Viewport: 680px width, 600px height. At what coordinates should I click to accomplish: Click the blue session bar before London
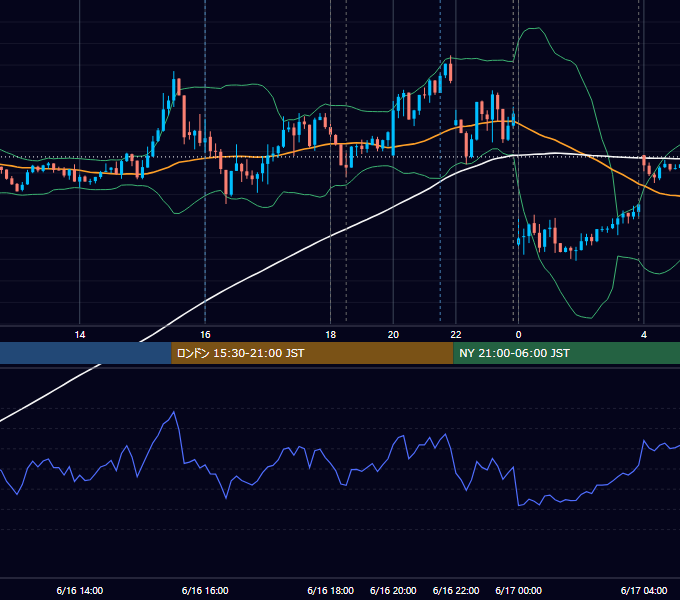pos(86,353)
